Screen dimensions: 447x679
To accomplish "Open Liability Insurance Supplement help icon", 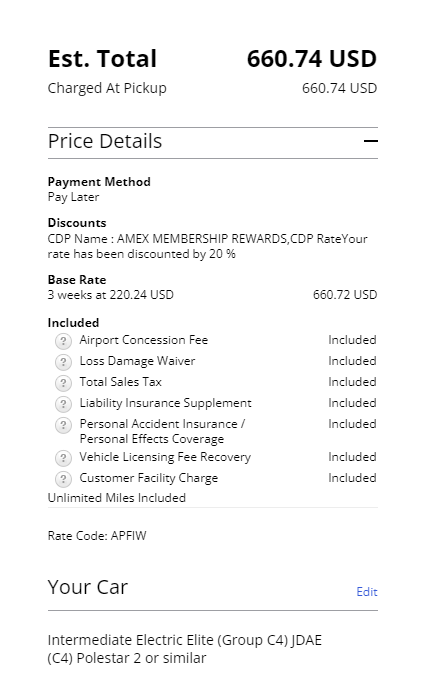I will (x=63, y=404).
